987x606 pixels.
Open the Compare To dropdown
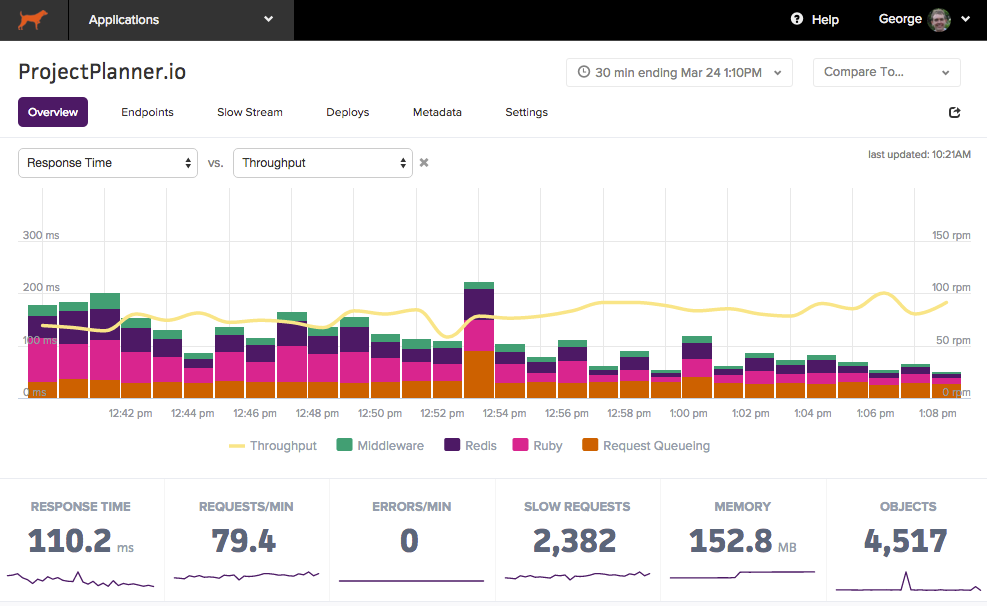886,72
